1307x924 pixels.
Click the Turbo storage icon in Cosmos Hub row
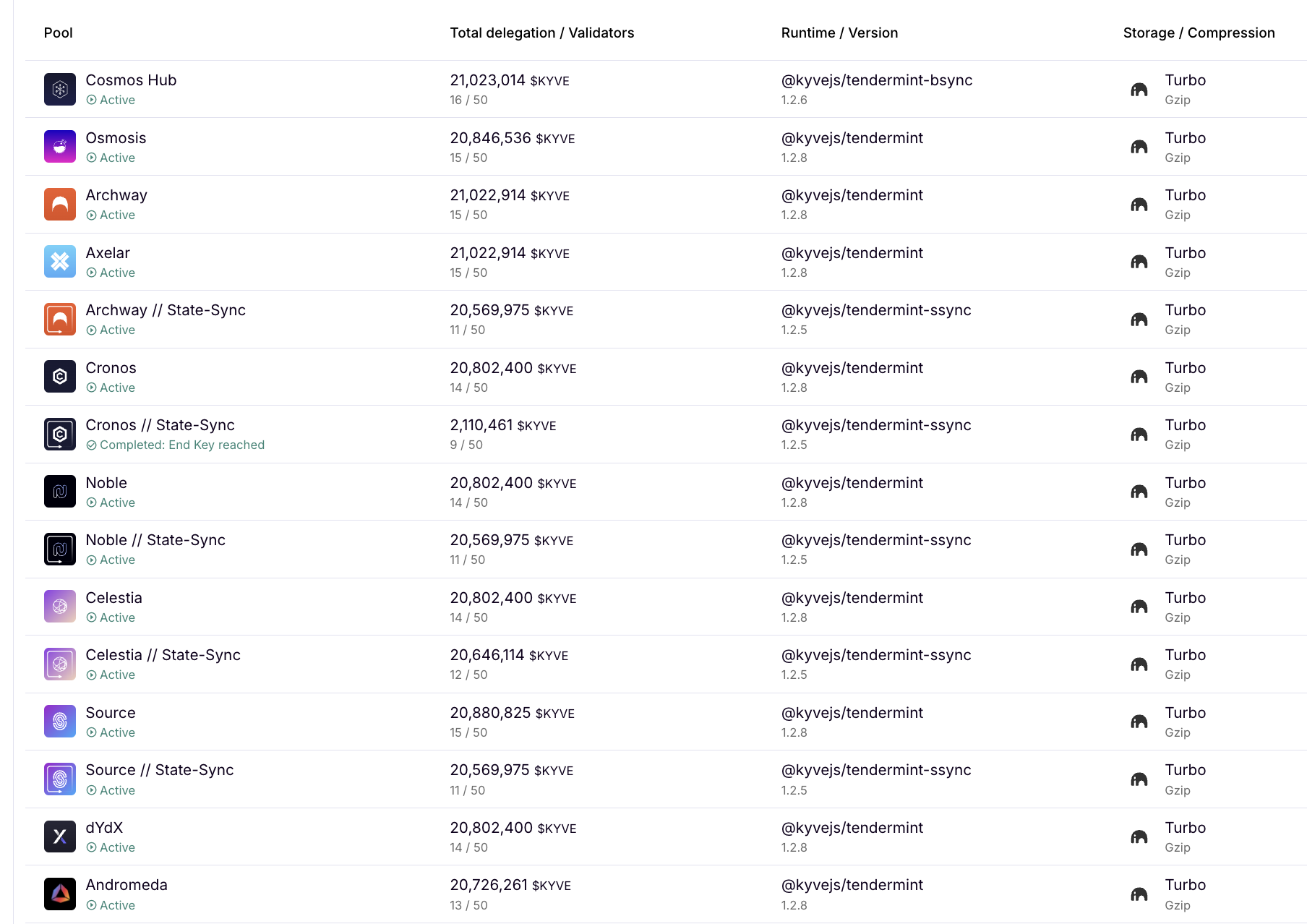coord(1139,90)
